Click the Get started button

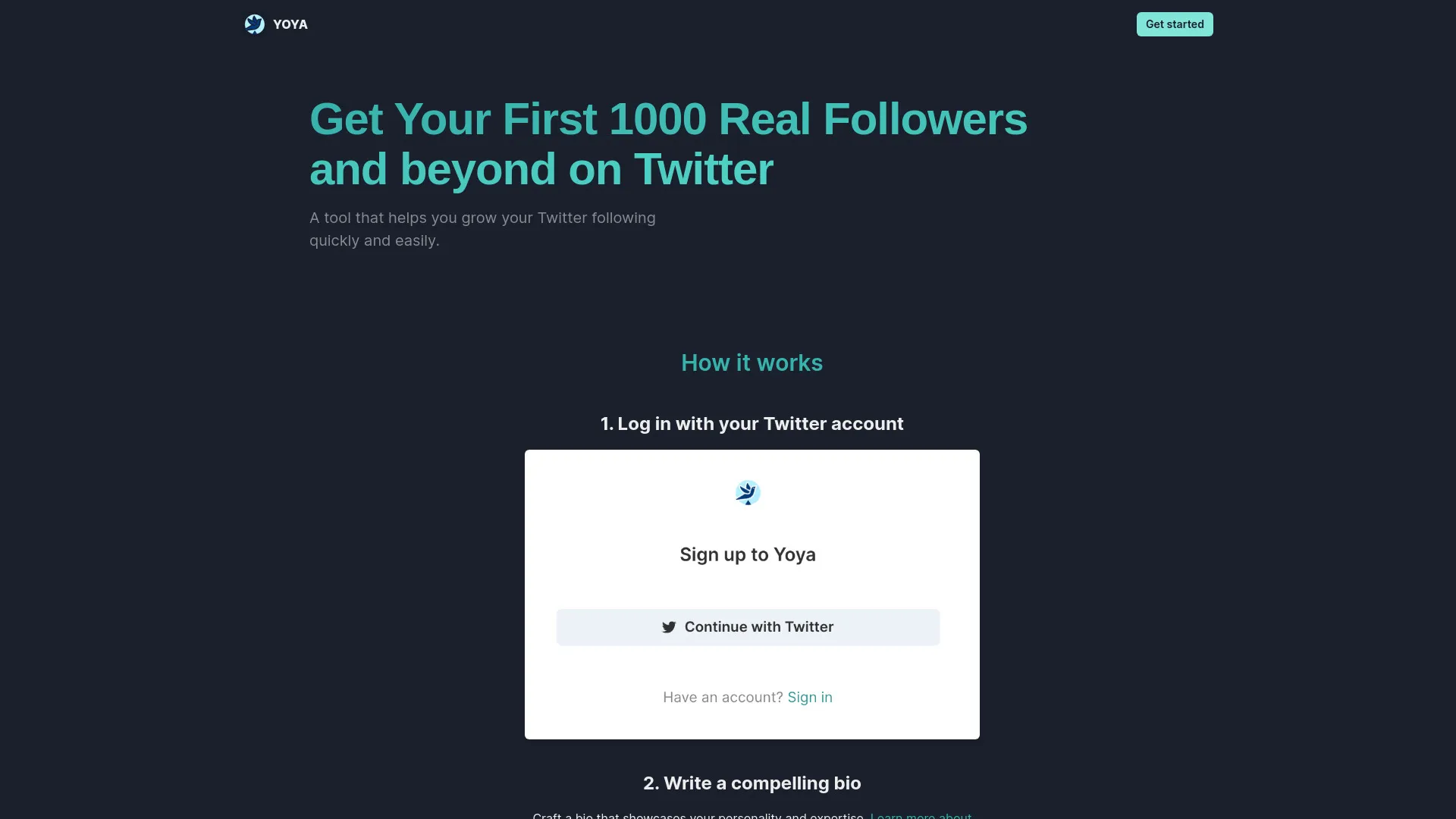click(1174, 24)
